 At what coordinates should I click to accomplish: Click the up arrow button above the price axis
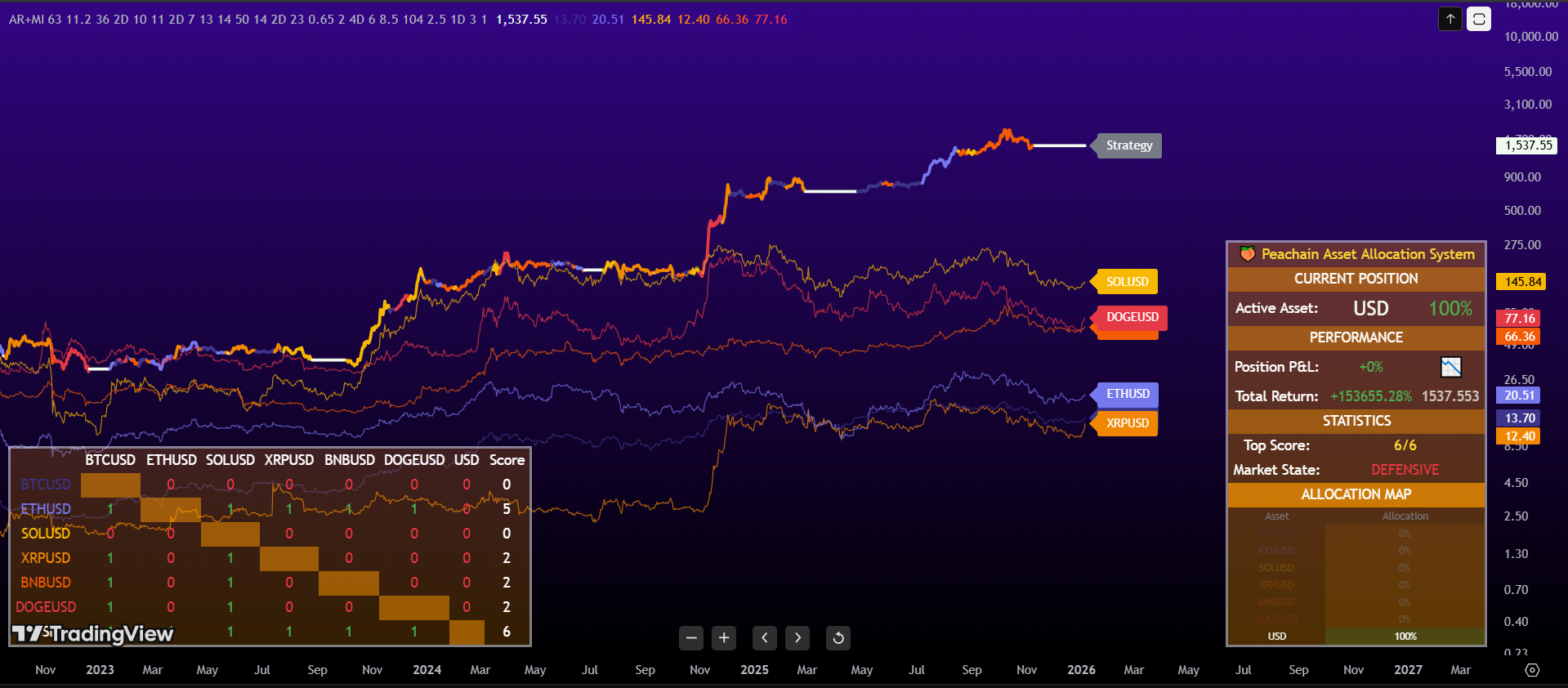(1450, 19)
